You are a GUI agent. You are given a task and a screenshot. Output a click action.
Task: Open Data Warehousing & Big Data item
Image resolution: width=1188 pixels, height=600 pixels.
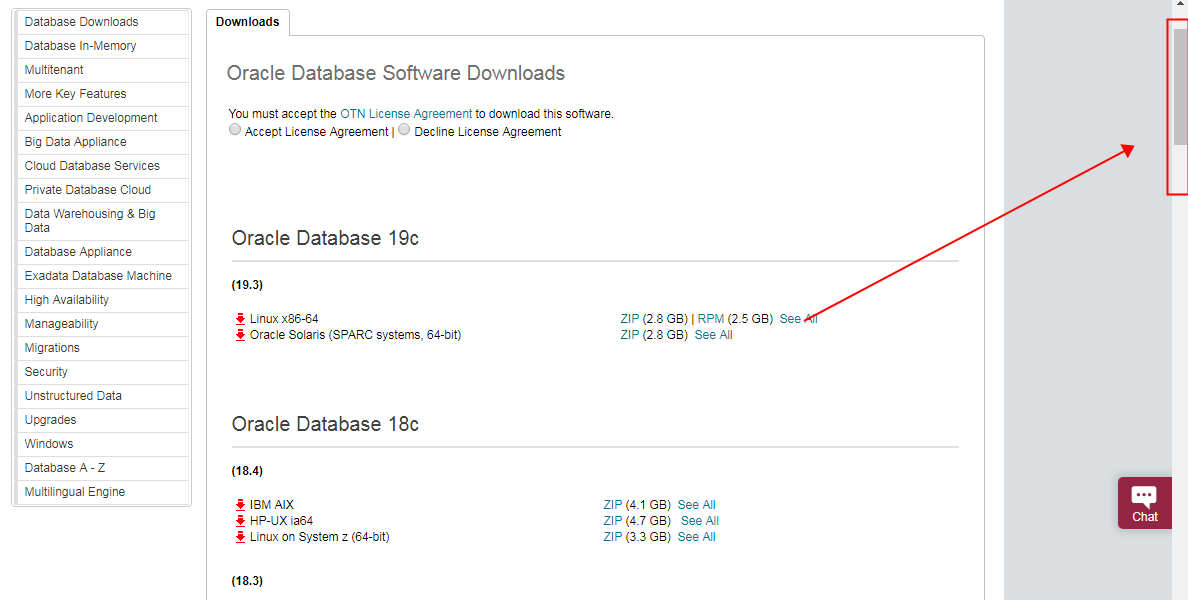tap(103, 221)
